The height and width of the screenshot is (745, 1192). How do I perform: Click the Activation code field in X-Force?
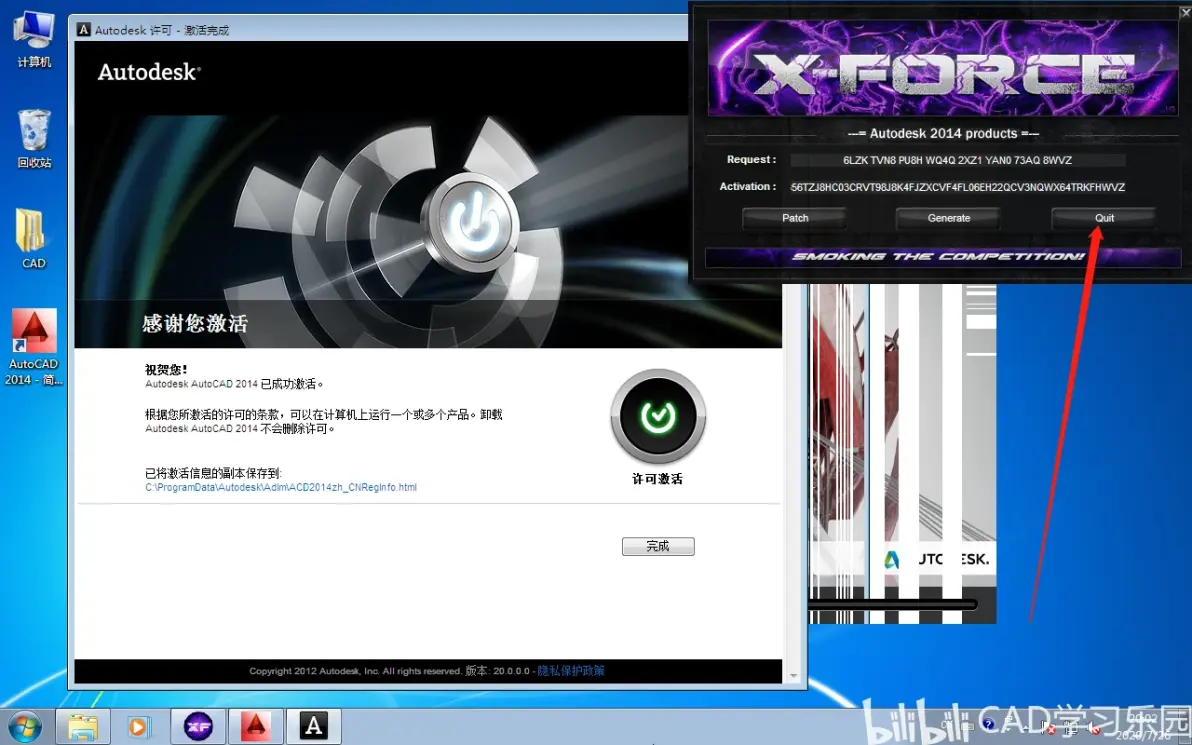tap(957, 187)
